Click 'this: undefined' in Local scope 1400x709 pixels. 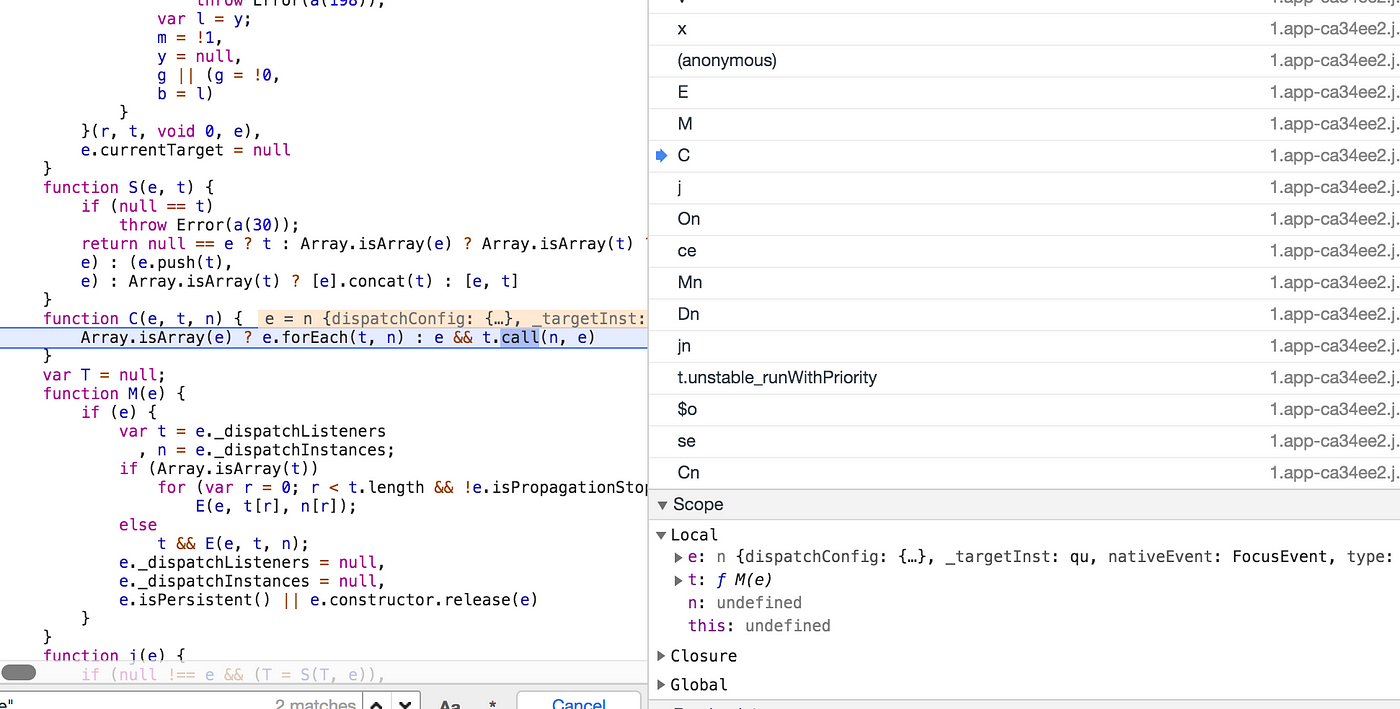(x=759, y=626)
